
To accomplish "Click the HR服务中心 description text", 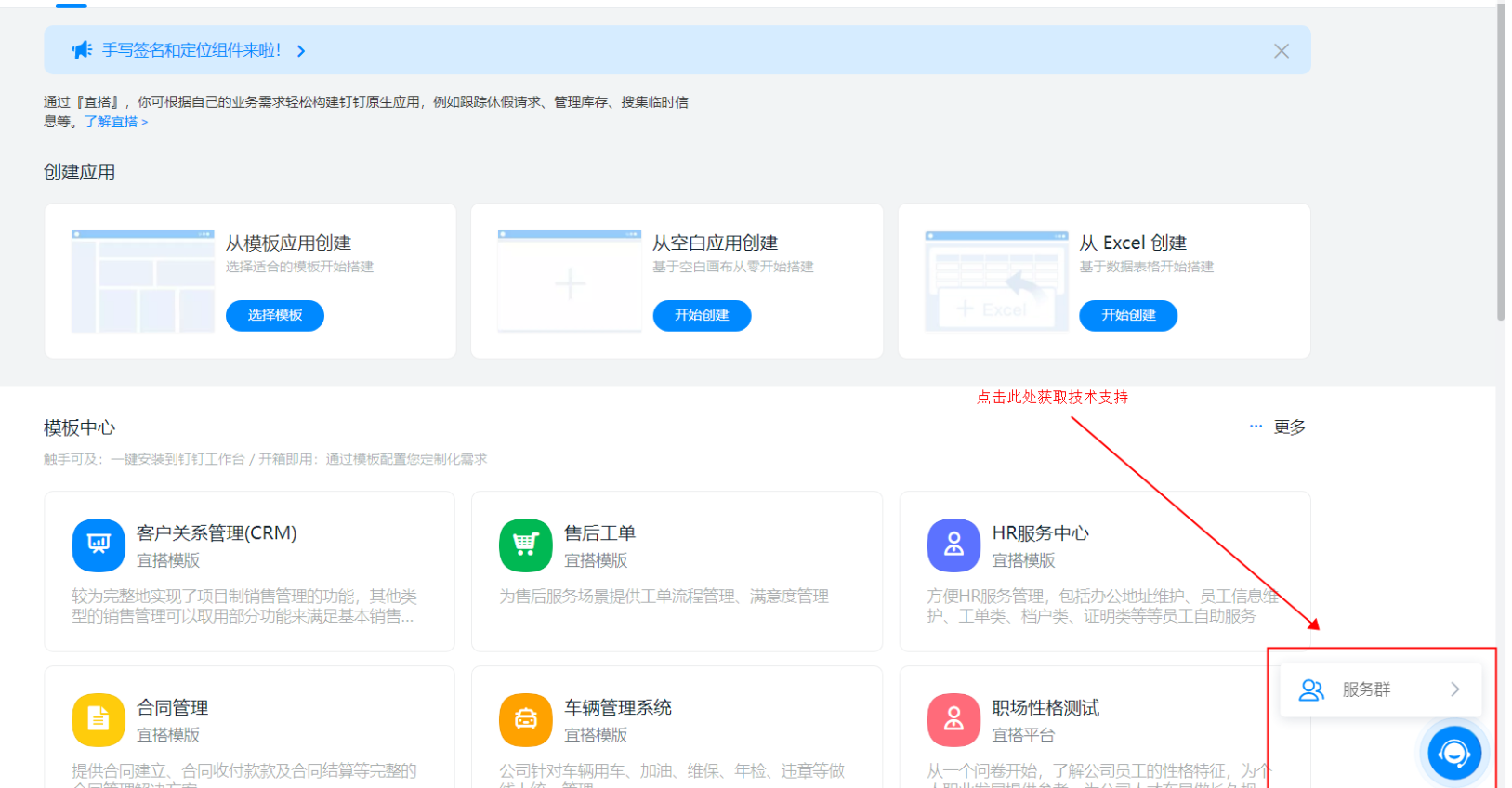I will [1102, 606].
